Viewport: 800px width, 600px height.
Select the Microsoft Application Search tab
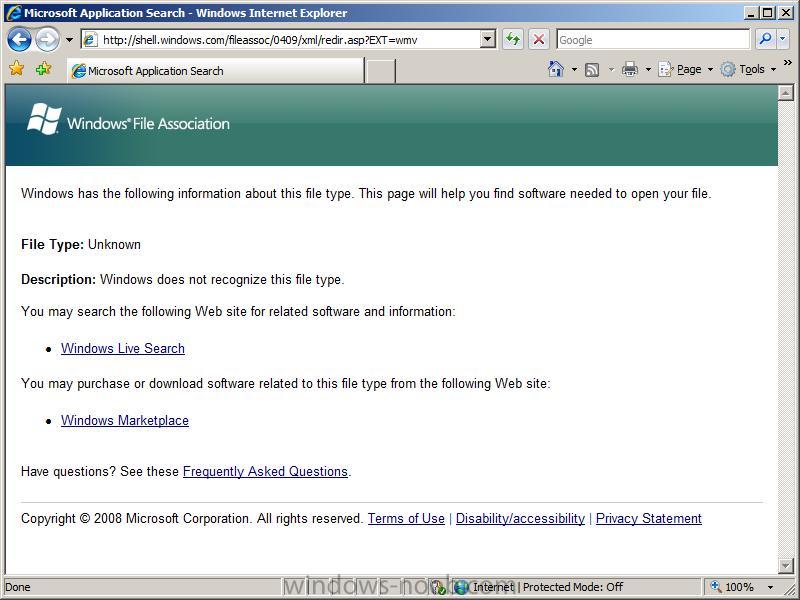(x=216, y=71)
